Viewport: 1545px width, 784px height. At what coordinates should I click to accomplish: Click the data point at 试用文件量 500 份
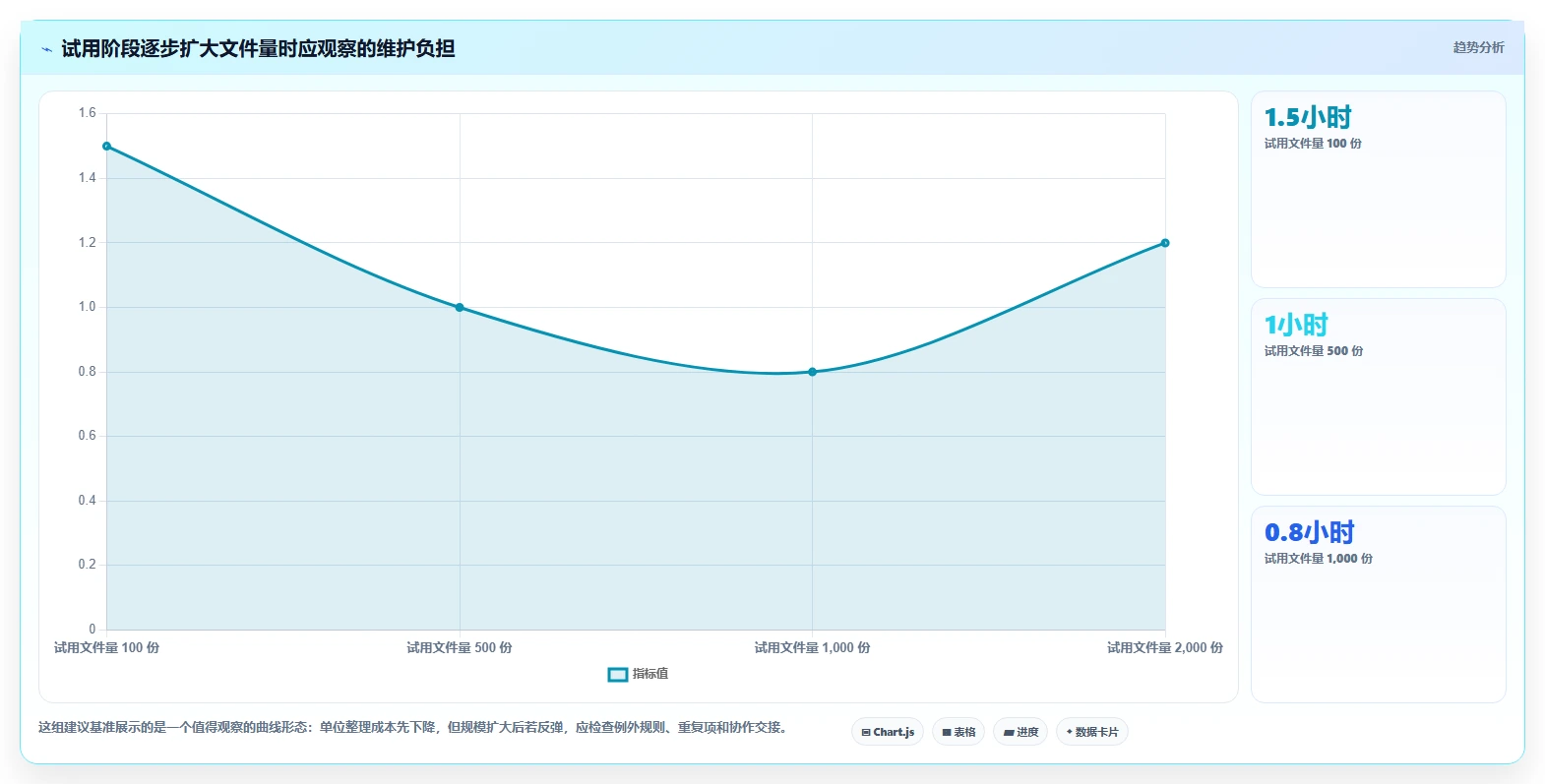click(460, 308)
